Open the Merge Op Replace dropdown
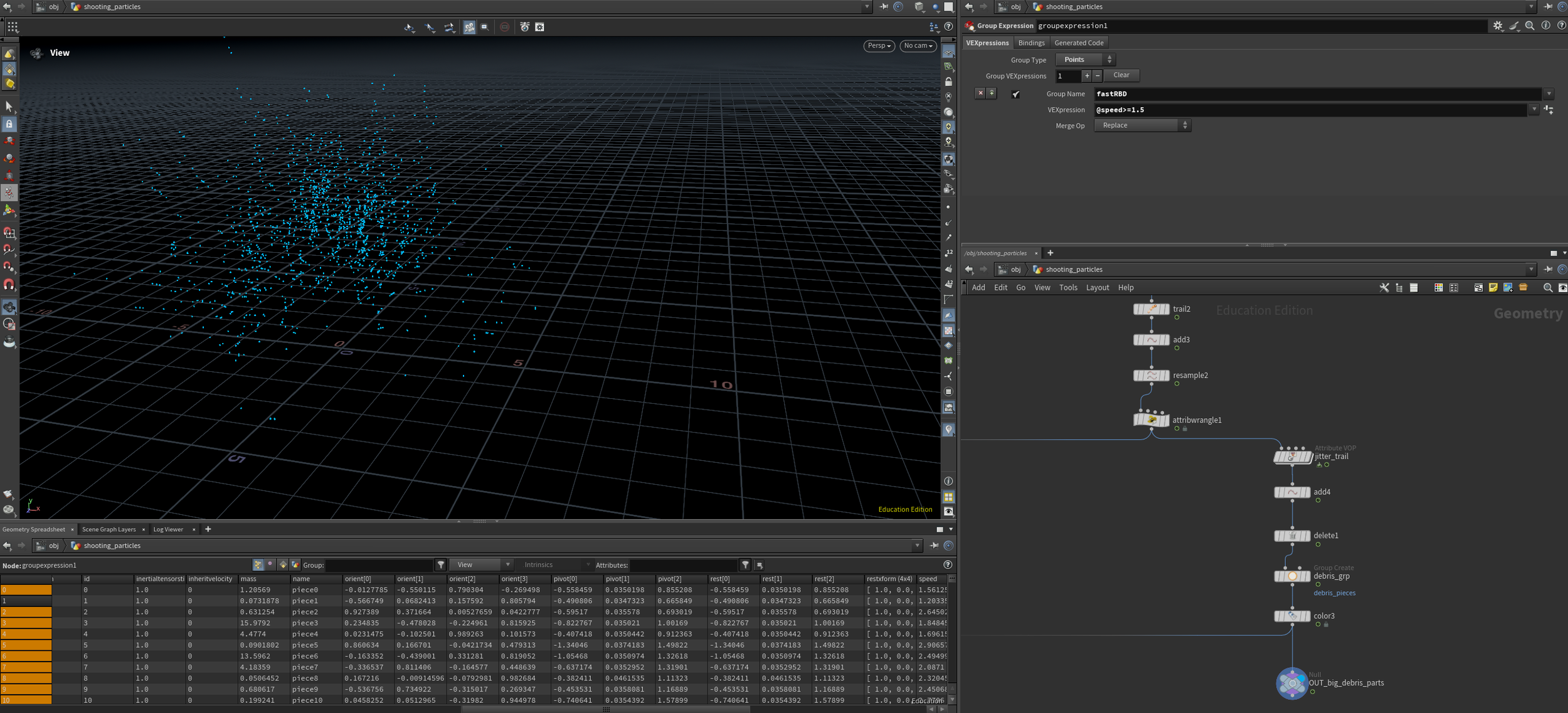The height and width of the screenshot is (713, 1568). click(1142, 125)
